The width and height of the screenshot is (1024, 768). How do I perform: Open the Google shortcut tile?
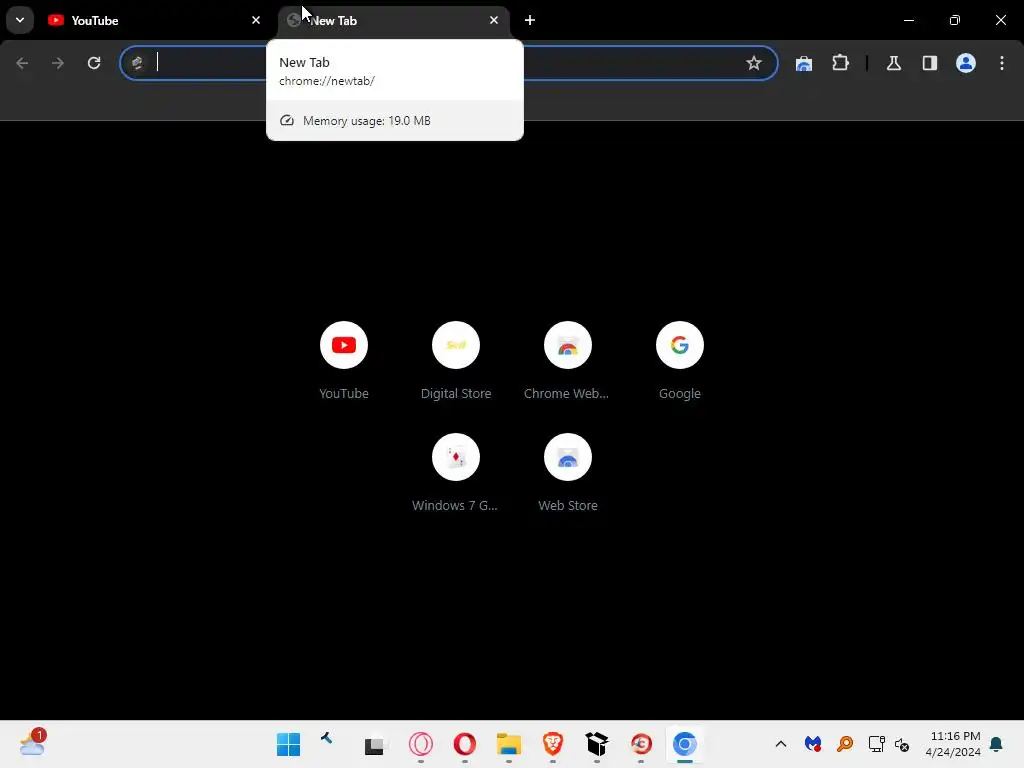[680, 360]
